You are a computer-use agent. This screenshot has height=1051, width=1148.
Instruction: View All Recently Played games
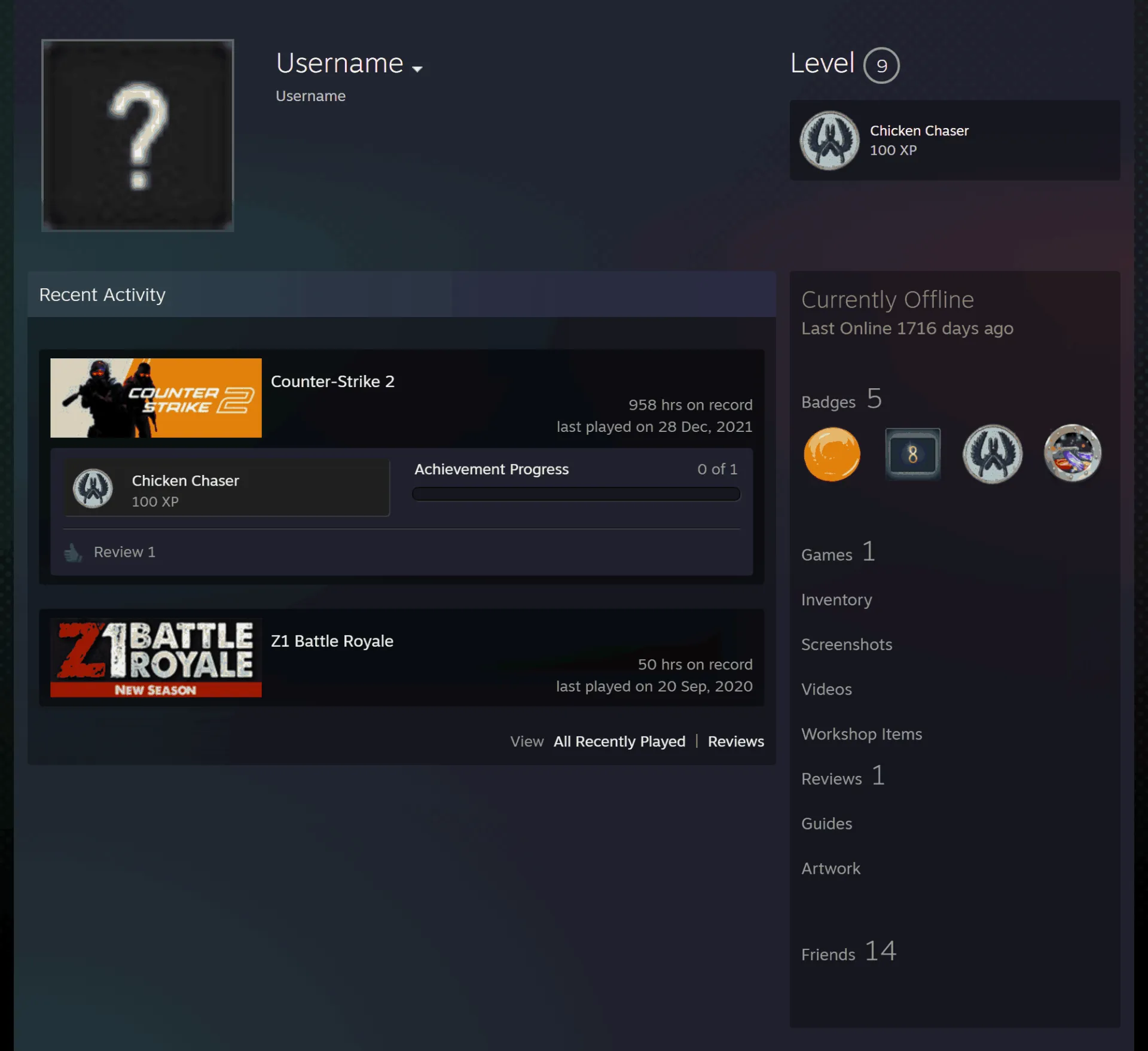click(x=619, y=741)
